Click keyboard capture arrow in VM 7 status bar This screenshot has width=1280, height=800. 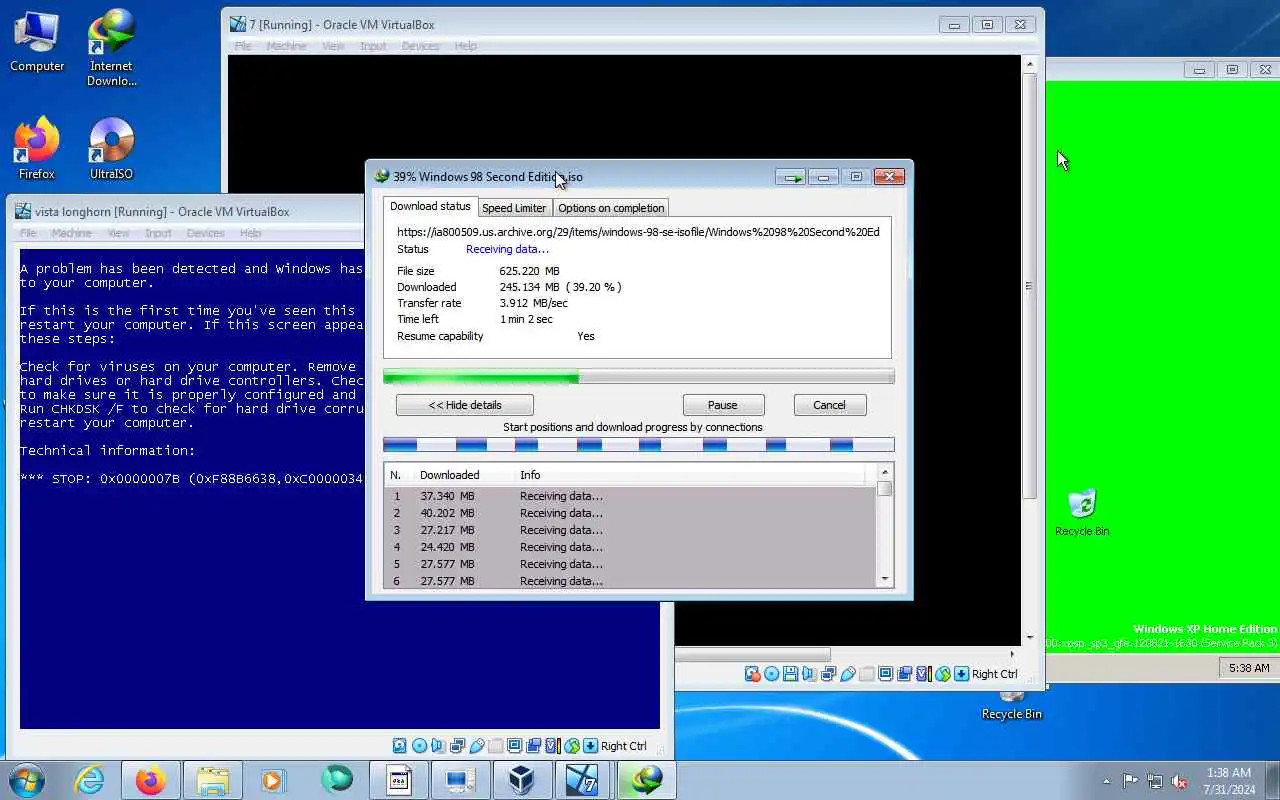click(961, 674)
